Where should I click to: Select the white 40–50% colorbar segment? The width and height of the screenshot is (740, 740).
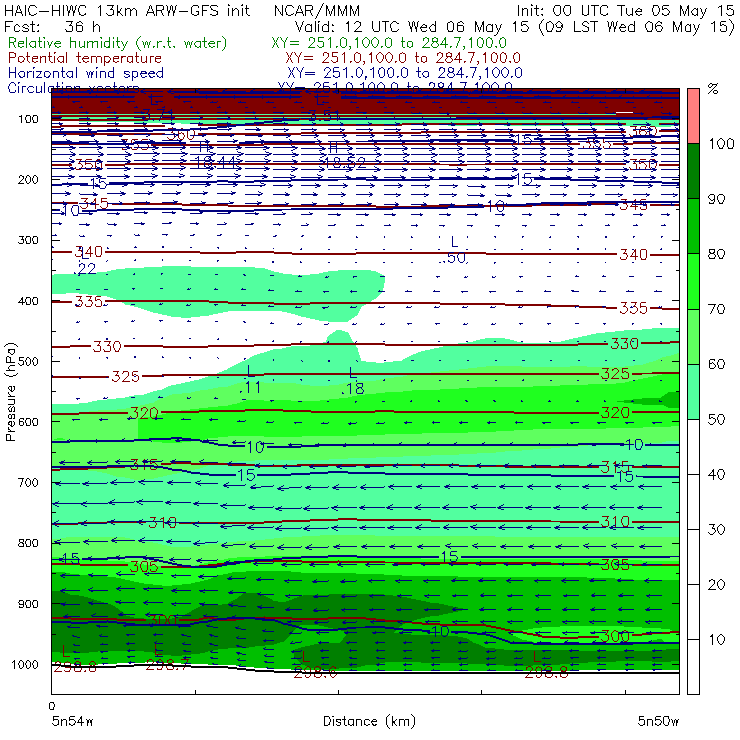click(693, 447)
